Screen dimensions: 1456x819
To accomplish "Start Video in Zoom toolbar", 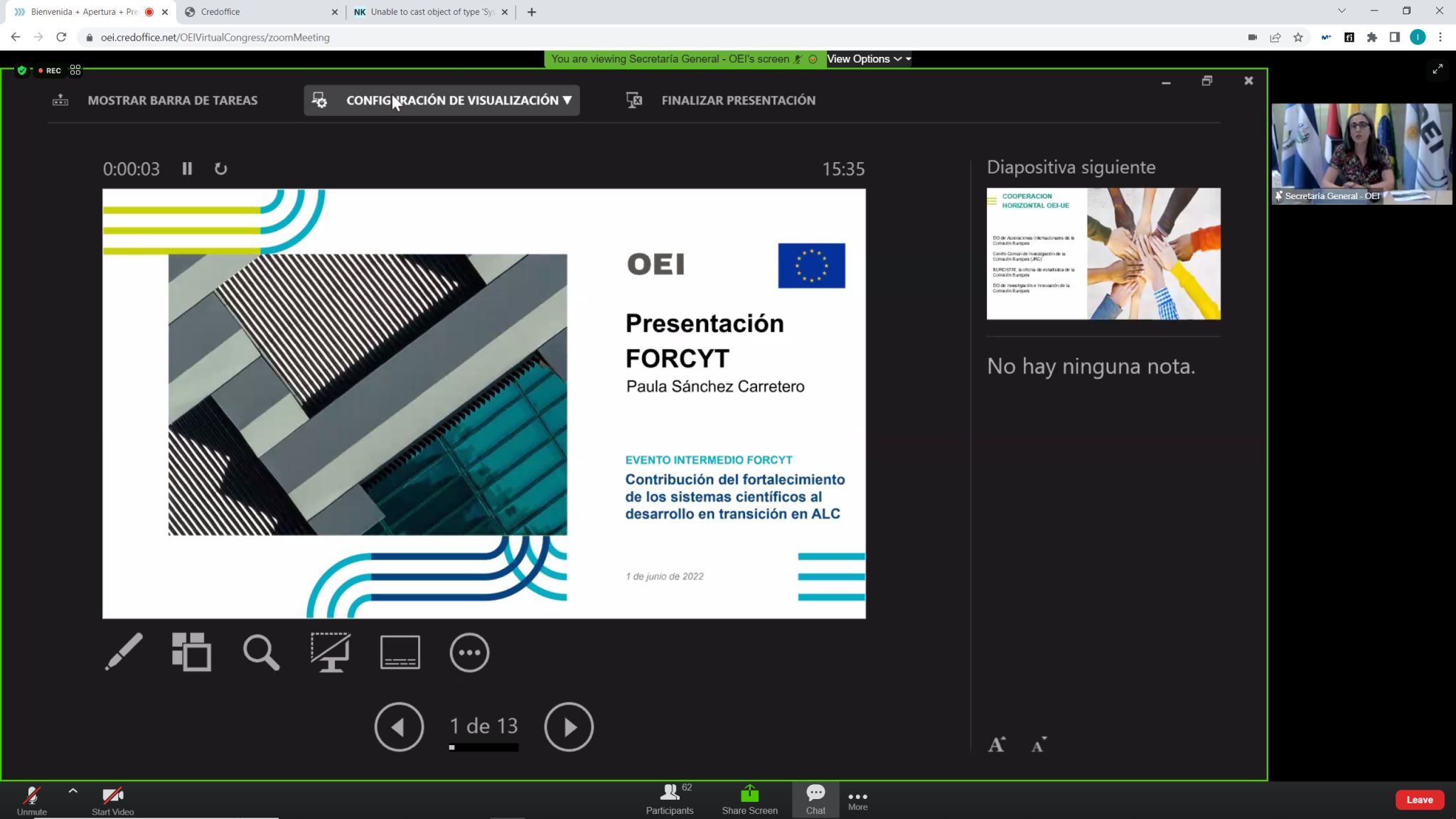I will tap(112, 800).
